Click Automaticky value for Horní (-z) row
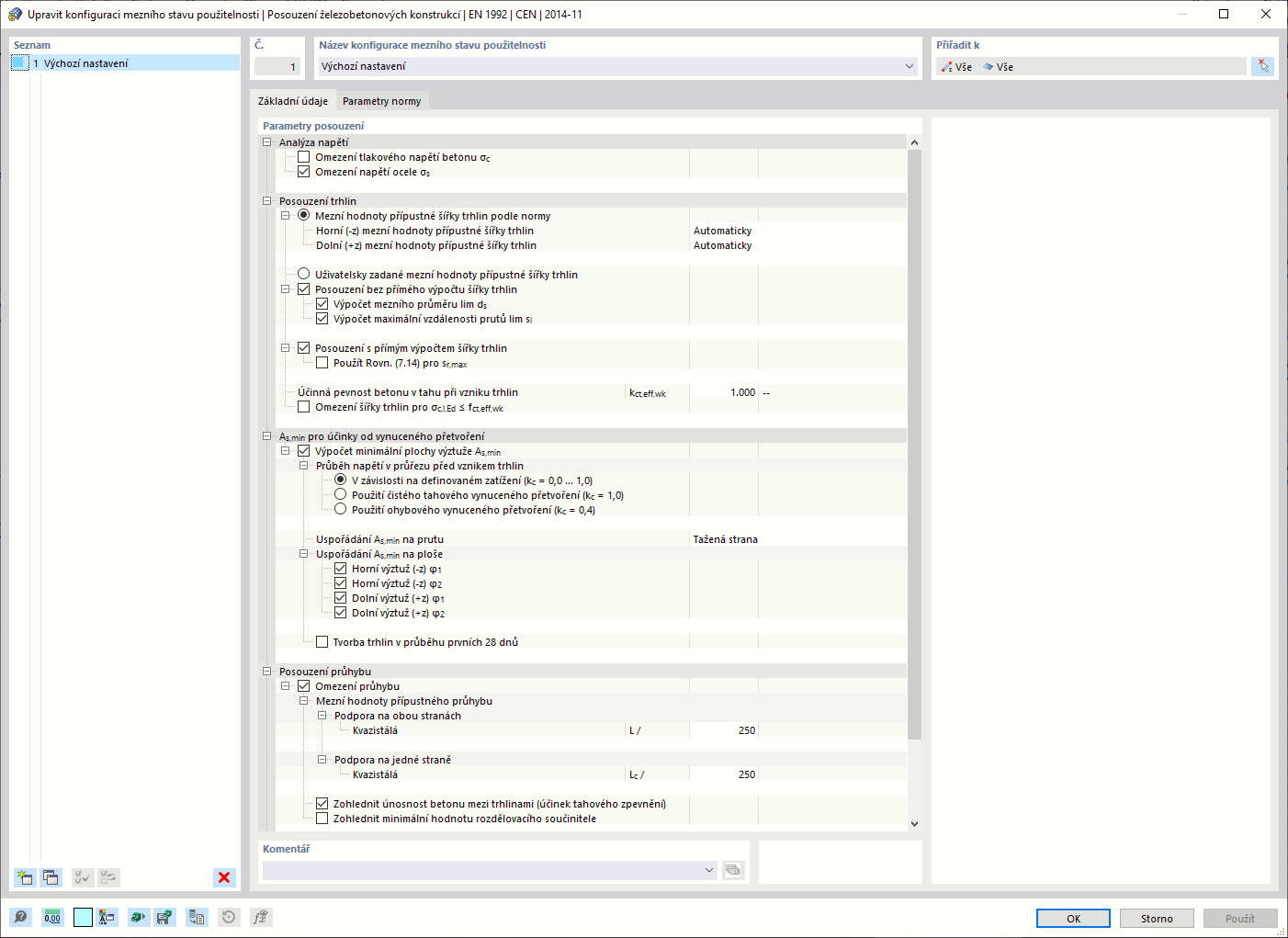The height and width of the screenshot is (938, 1288). [x=723, y=231]
